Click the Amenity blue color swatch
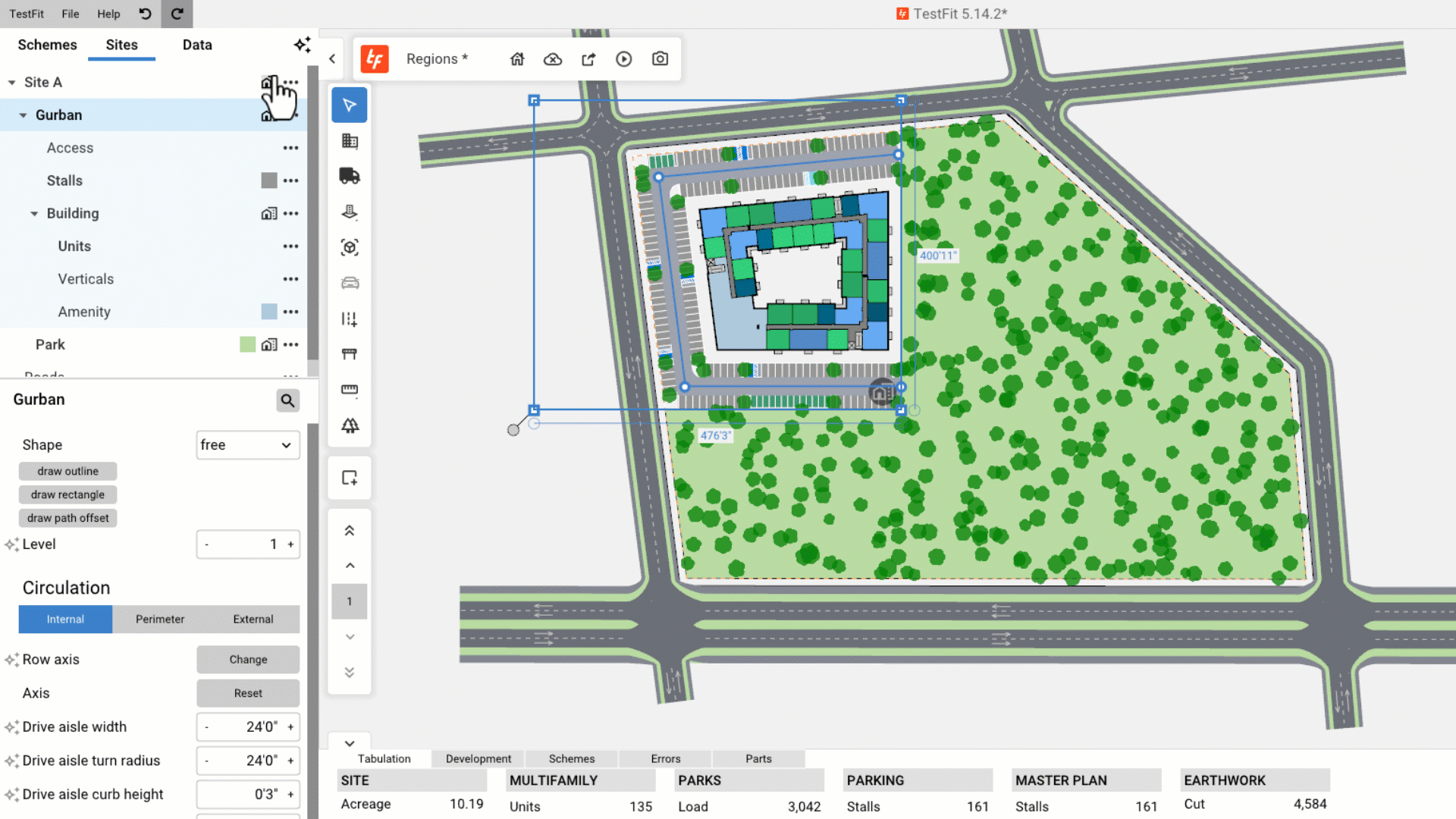The height and width of the screenshot is (819, 1456). [x=268, y=312]
